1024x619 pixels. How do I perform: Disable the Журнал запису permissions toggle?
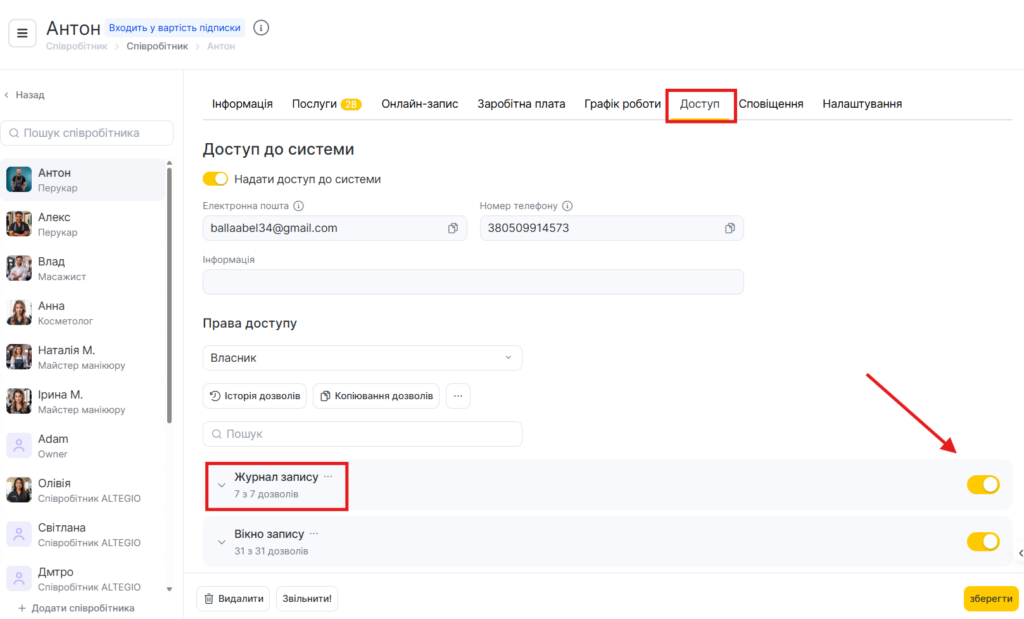click(x=982, y=485)
